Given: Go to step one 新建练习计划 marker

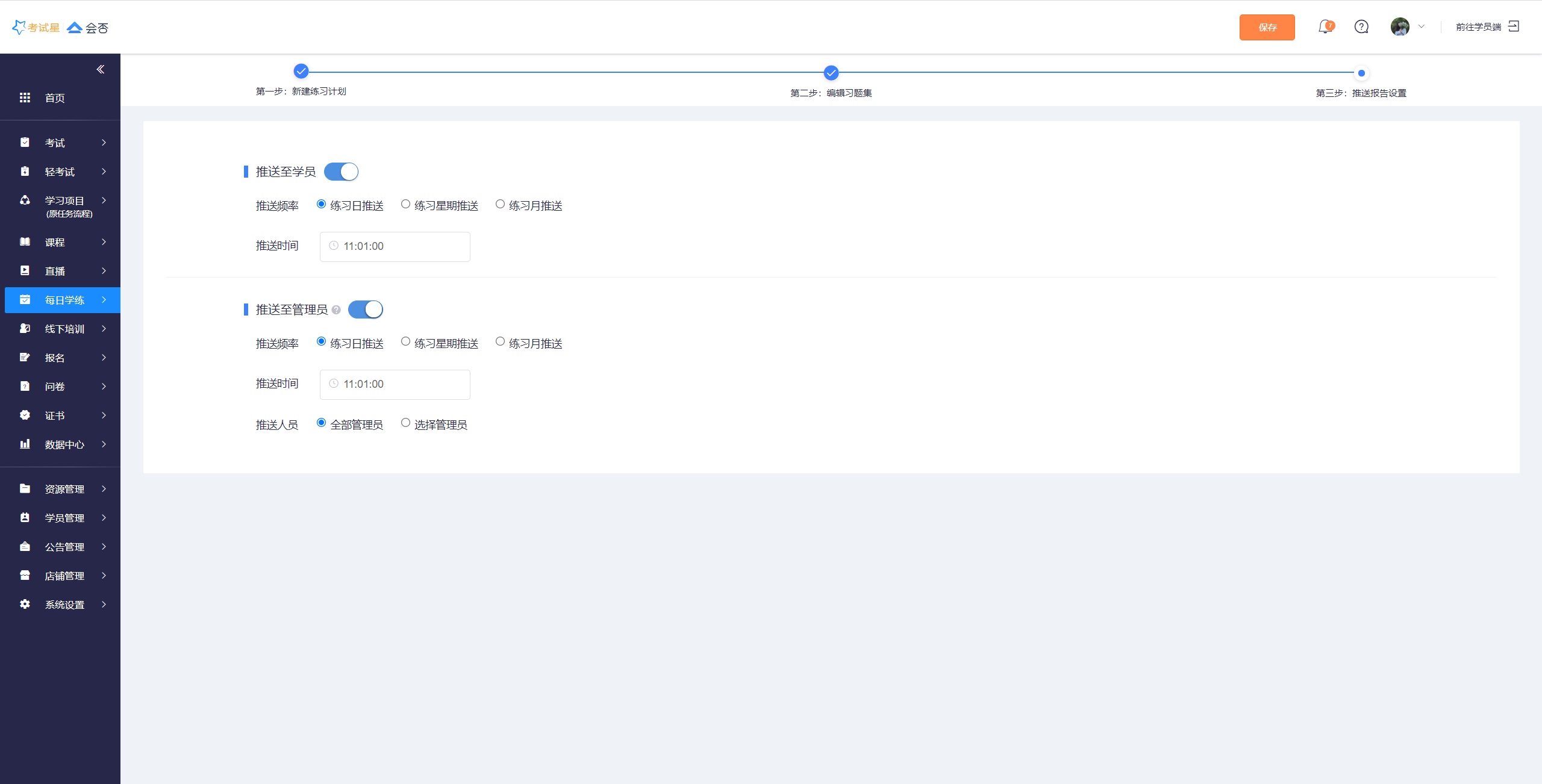Looking at the screenshot, I should 301,72.
